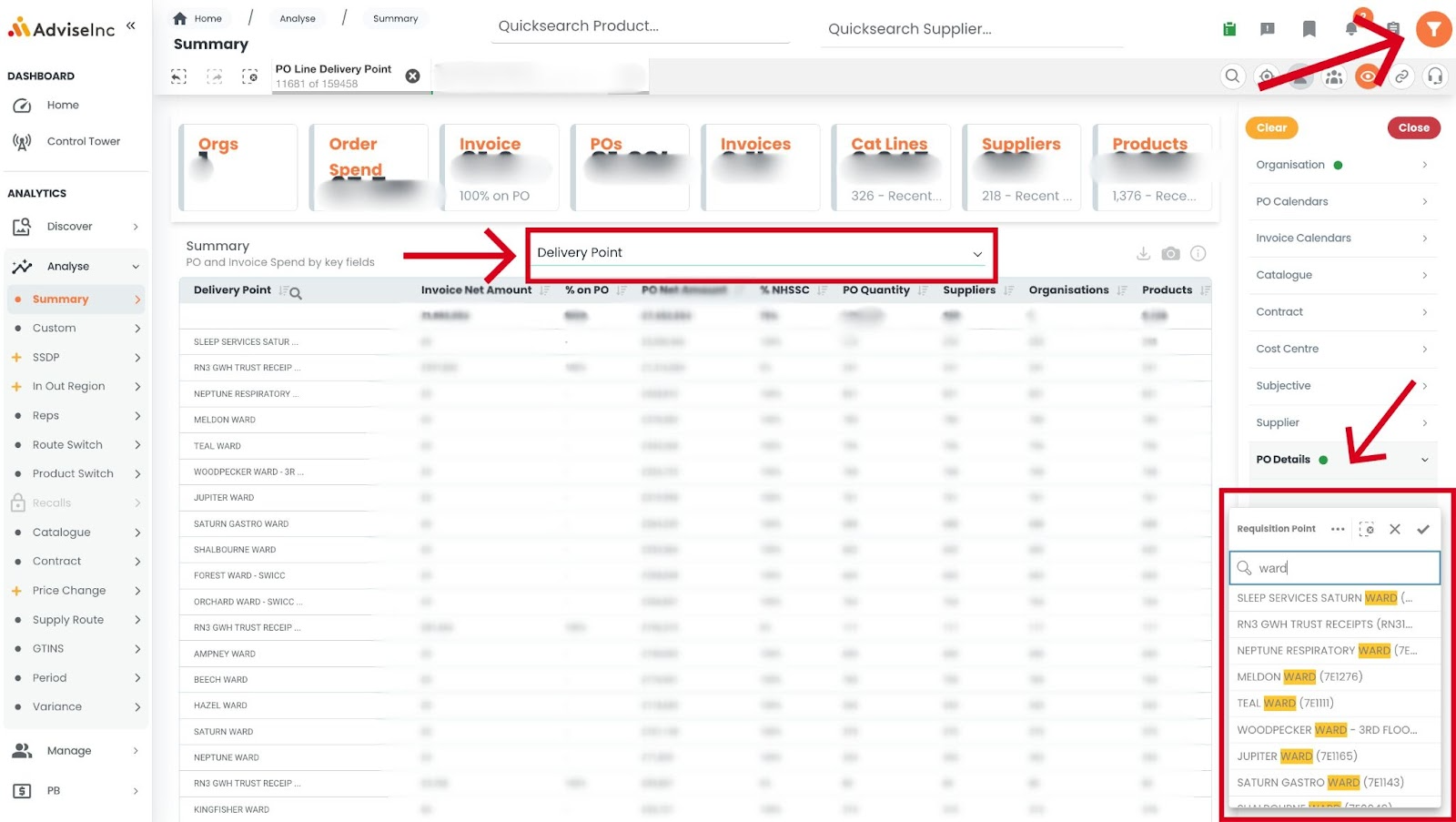This screenshot has width=1456, height=822.
Task: Open SSDP in the sidebar
Action: 76,357
